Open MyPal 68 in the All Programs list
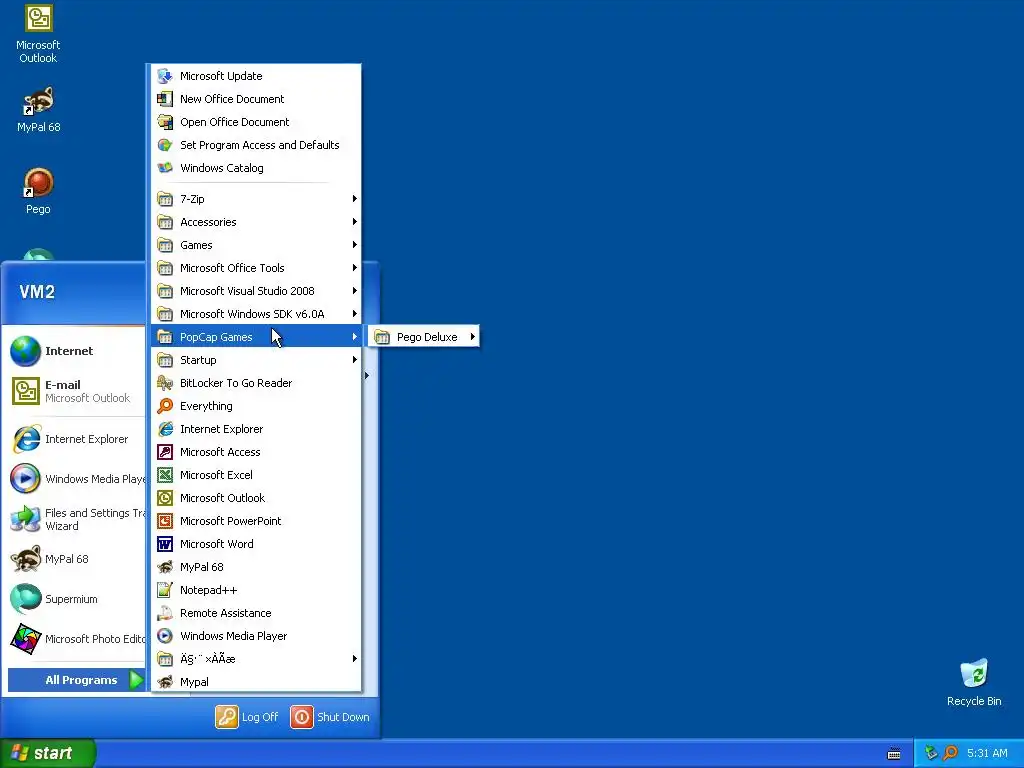The image size is (1024, 768). [256, 567]
